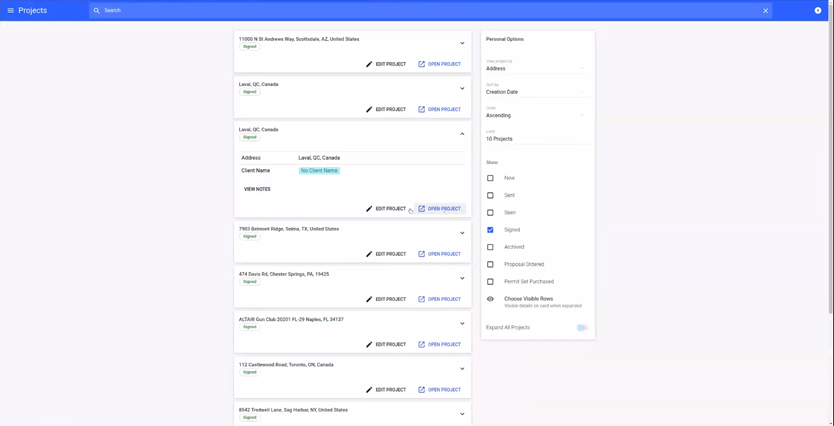
Task: Open the View project by Address dropdown
Action: pos(536,68)
